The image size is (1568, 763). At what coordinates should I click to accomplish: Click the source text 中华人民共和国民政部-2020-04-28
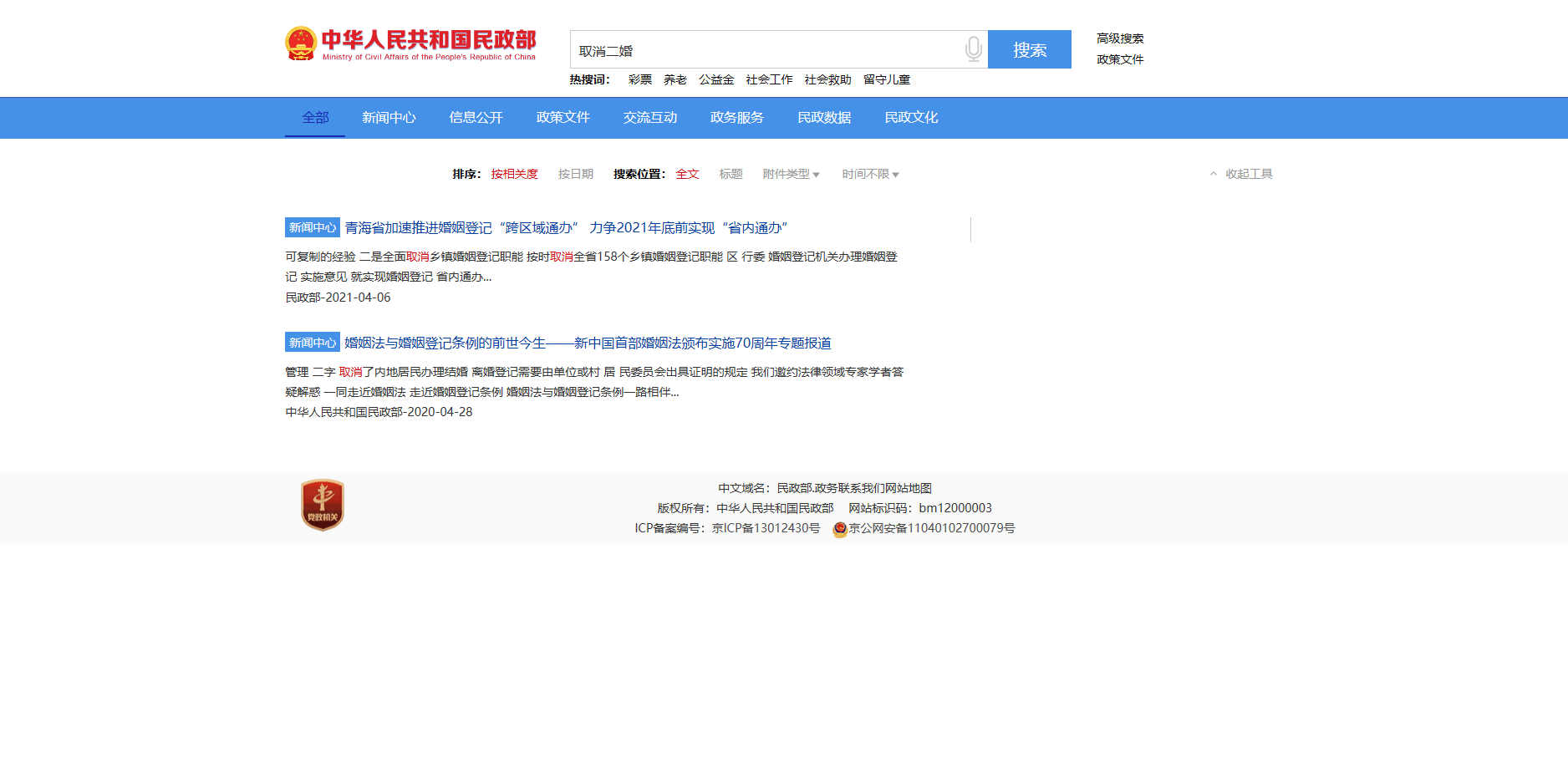[x=379, y=412]
